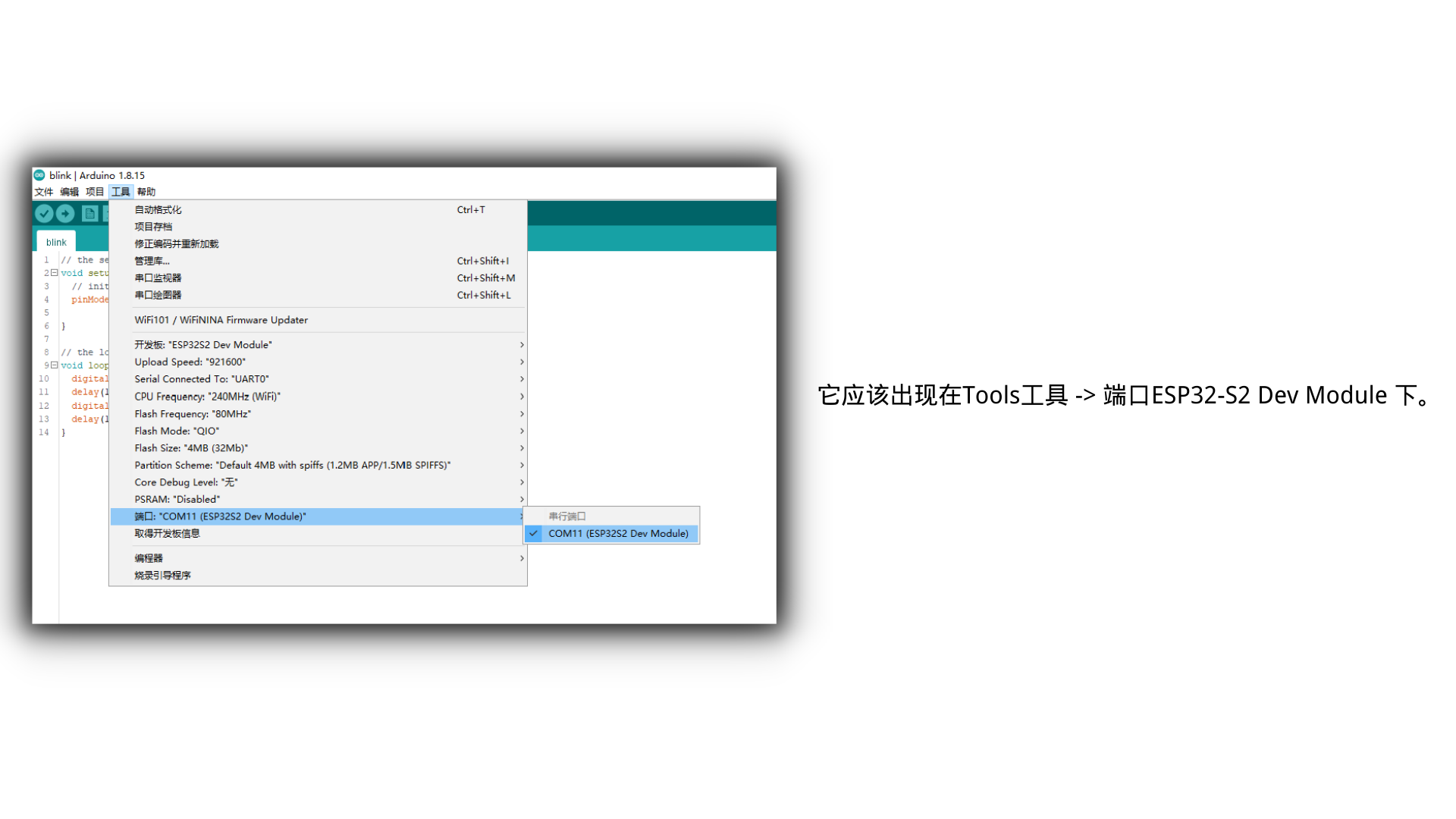The width and height of the screenshot is (1456, 819).
Task: Choose 项目存档 menu entry
Action: tap(318, 227)
